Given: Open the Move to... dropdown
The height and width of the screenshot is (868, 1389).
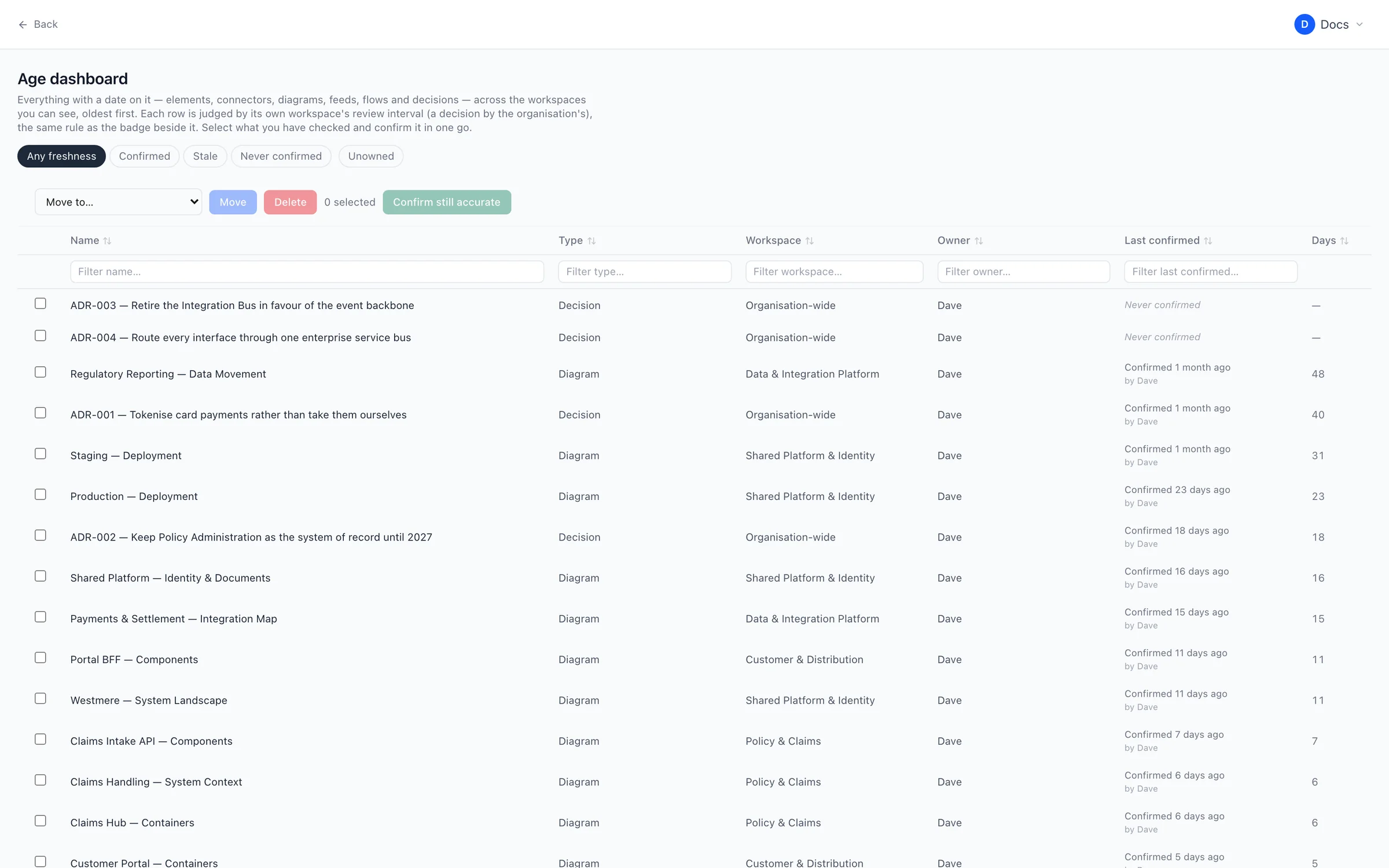Looking at the screenshot, I should point(119,202).
